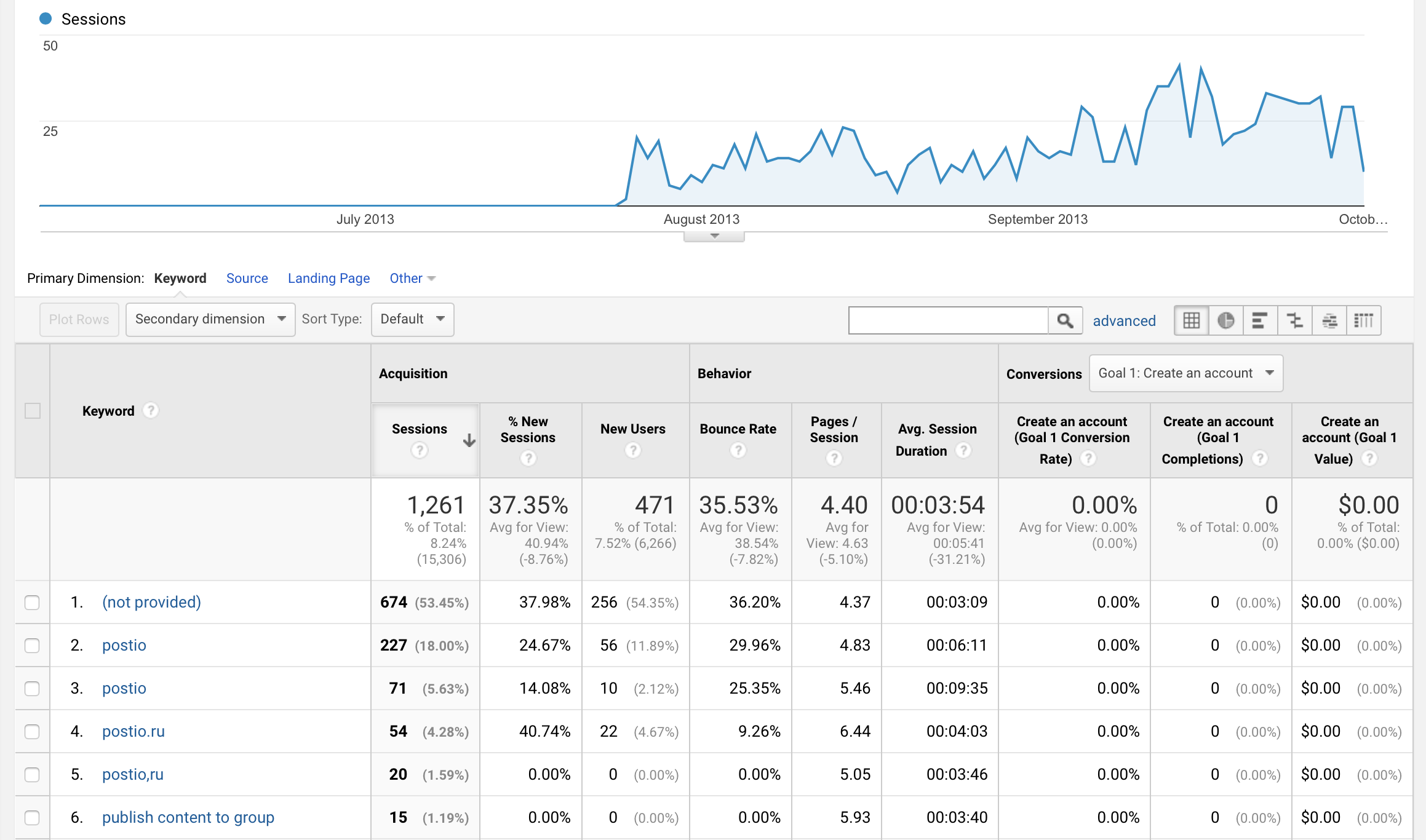
Task: Switch primary dimension to Source
Action: point(247,278)
